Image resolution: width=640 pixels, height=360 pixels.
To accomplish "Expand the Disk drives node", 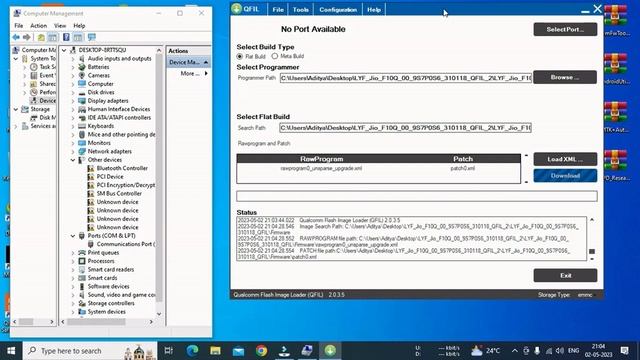I will 73,93.
